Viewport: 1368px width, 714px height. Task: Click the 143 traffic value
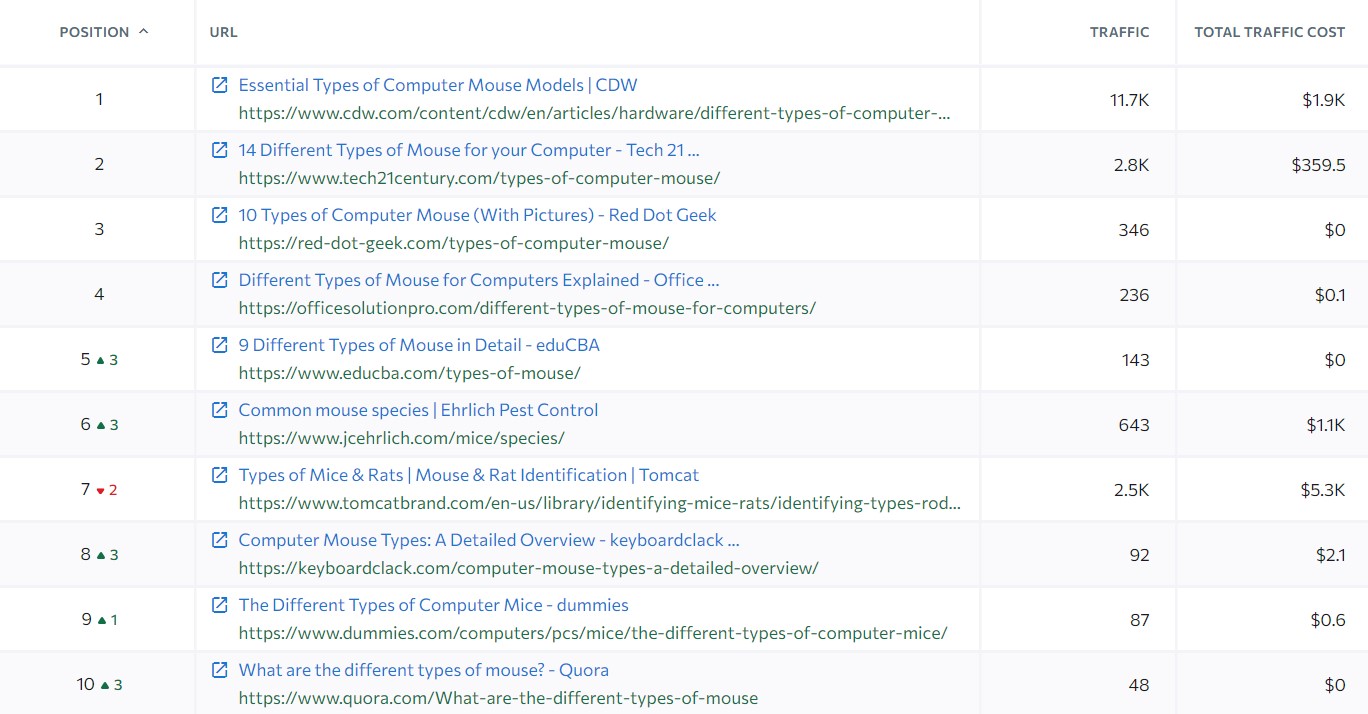tap(1135, 360)
